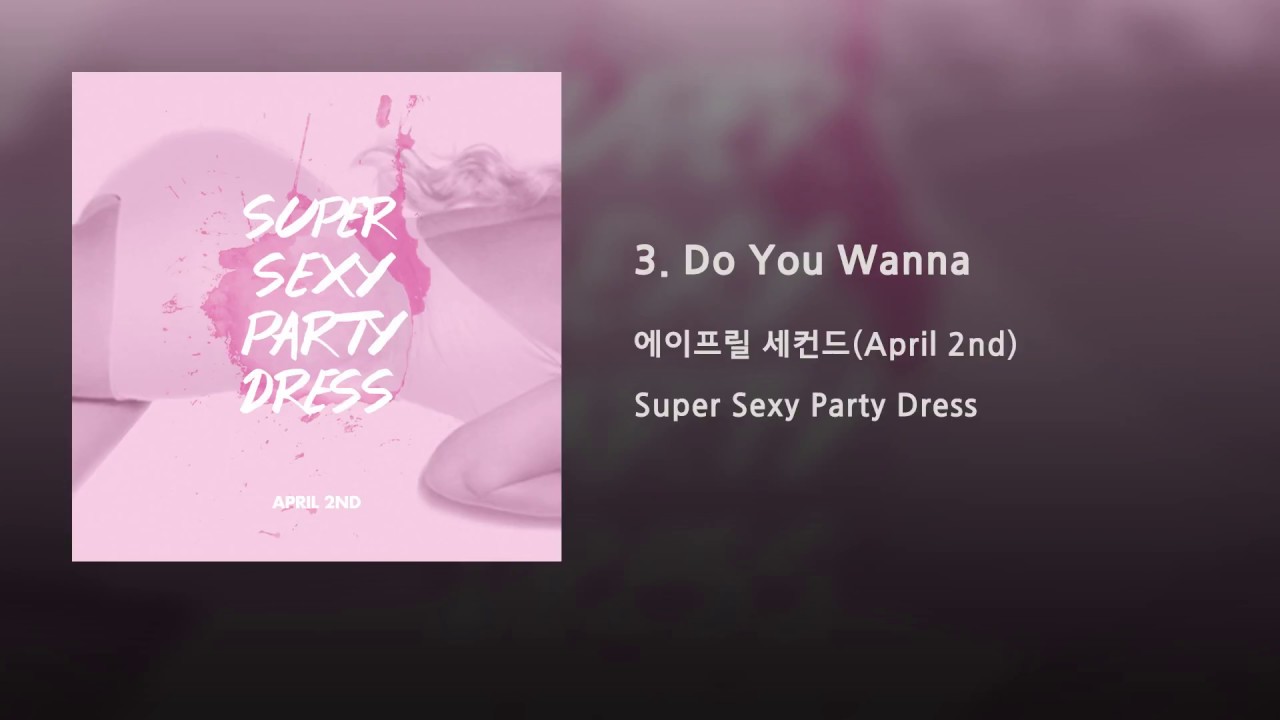1280x720 pixels.
Task: Click the track number '3.' in the title
Action: (648, 261)
